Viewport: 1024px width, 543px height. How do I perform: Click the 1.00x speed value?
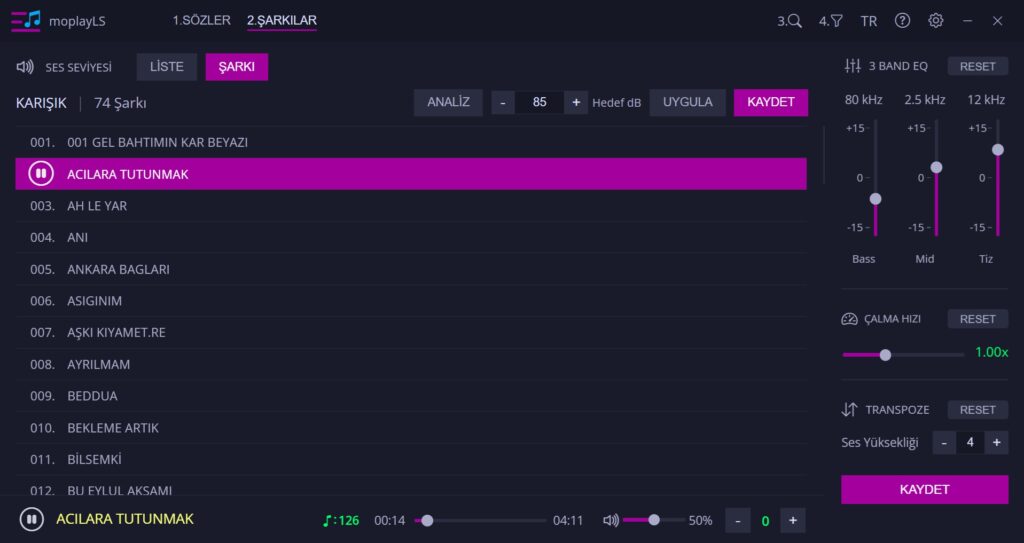click(x=991, y=352)
